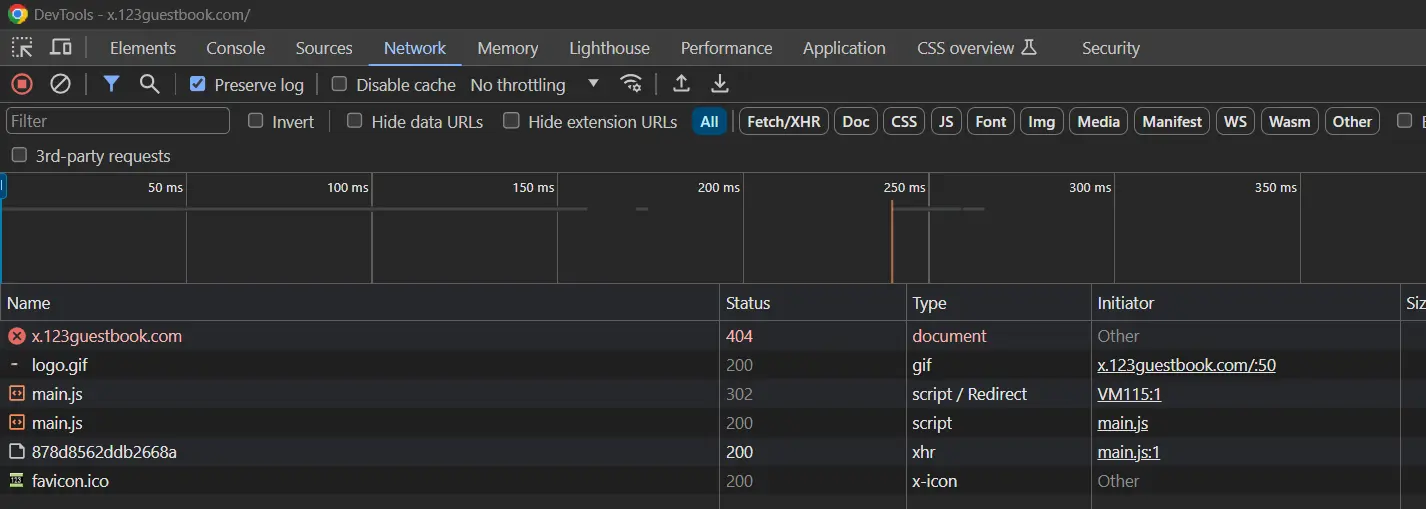Filter requests by Img
The height and width of the screenshot is (509, 1426).
[1041, 121]
